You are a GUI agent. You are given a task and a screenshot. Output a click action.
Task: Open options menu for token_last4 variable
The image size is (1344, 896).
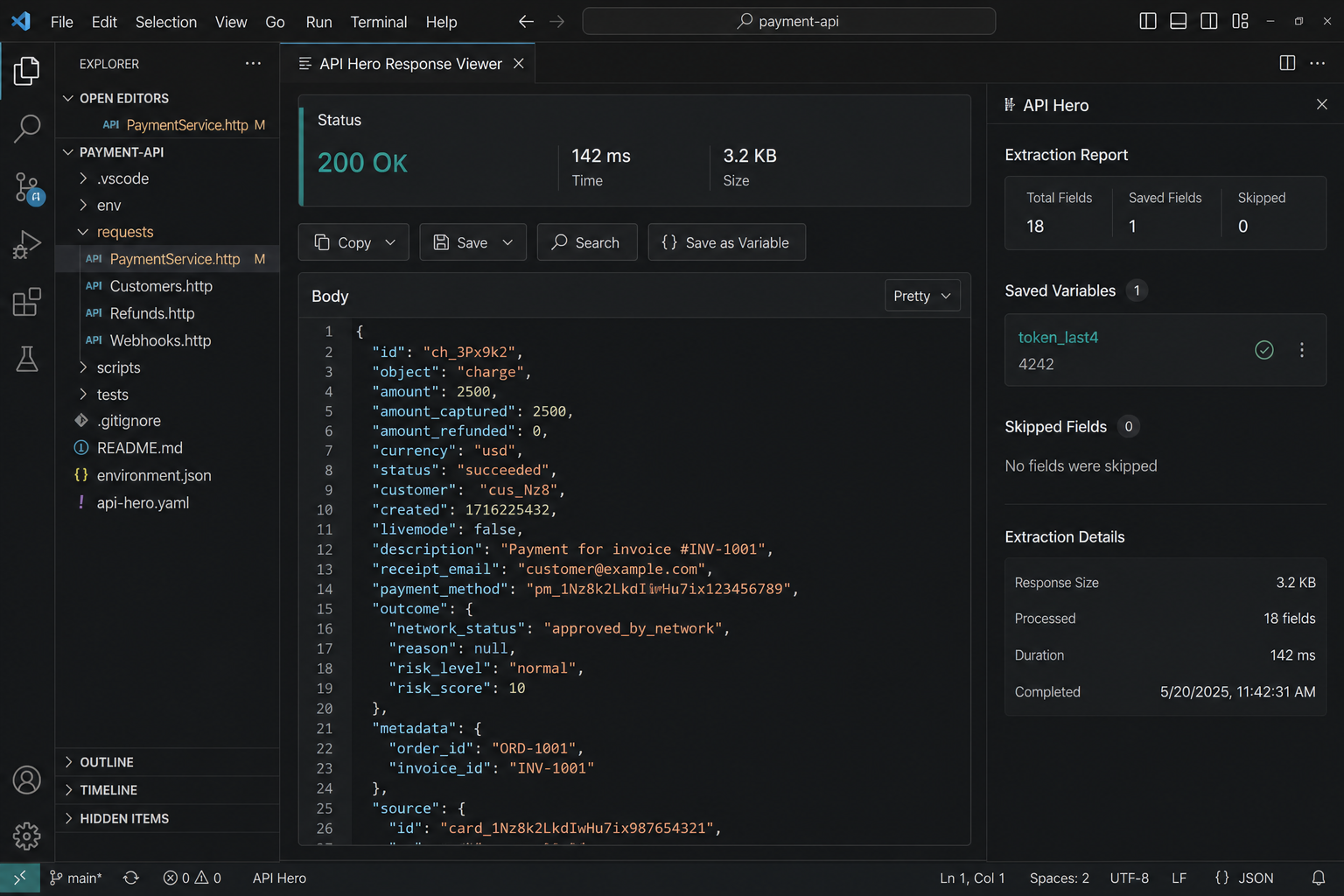(x=1302, y=350)
